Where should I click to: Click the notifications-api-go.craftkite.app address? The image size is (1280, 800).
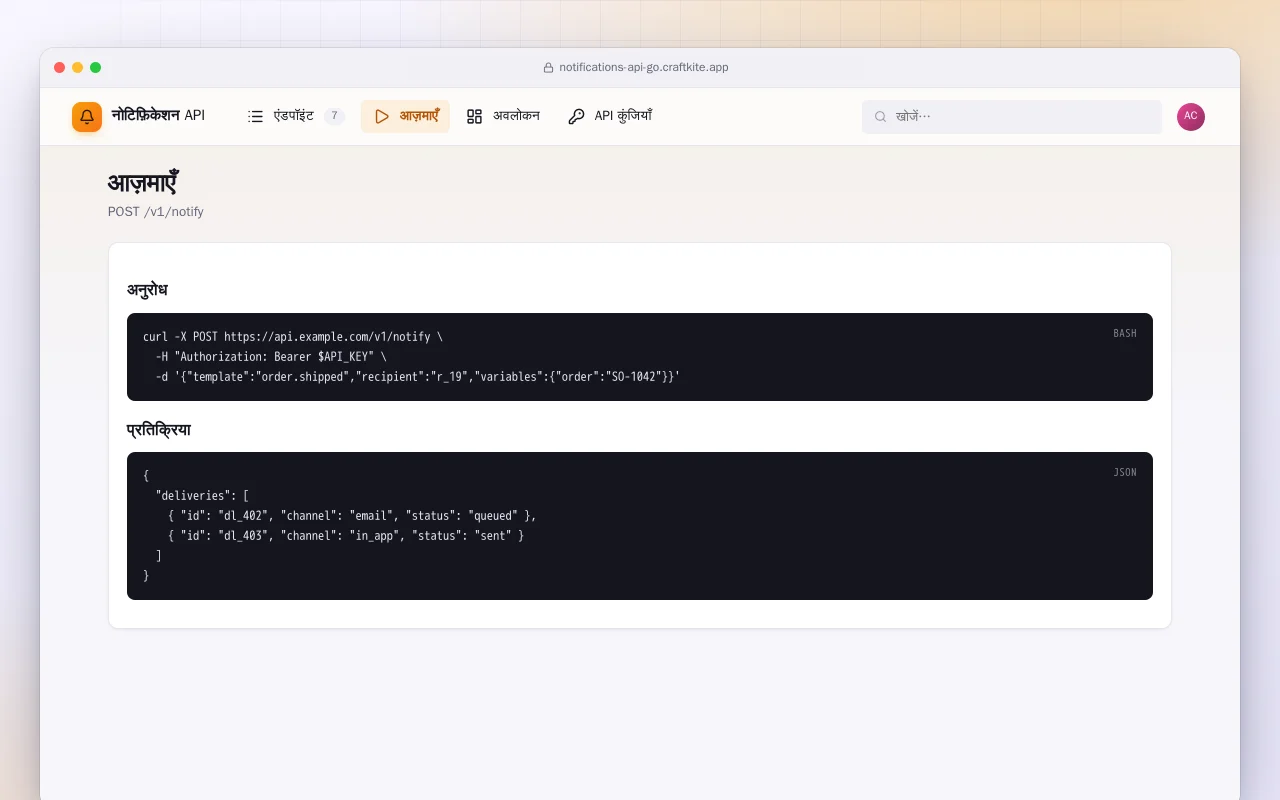pos(644,68)
